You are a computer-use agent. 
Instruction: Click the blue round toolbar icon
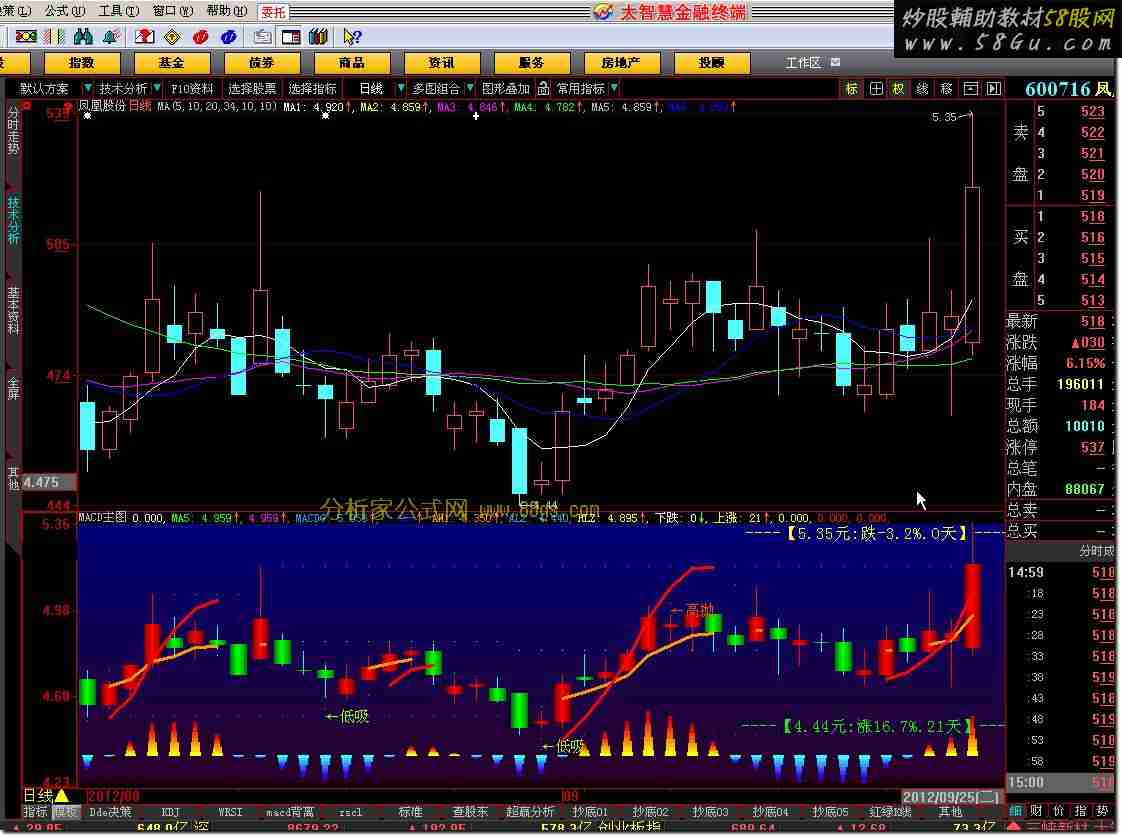(x=229, y=36)
